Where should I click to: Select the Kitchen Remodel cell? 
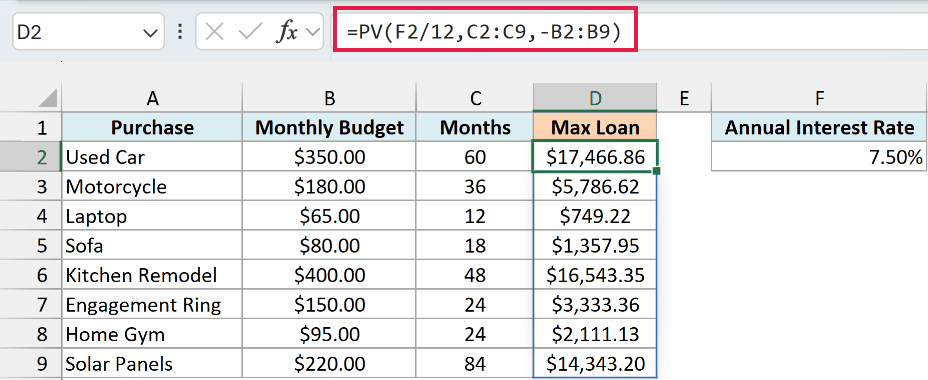(x=152, y=275)
